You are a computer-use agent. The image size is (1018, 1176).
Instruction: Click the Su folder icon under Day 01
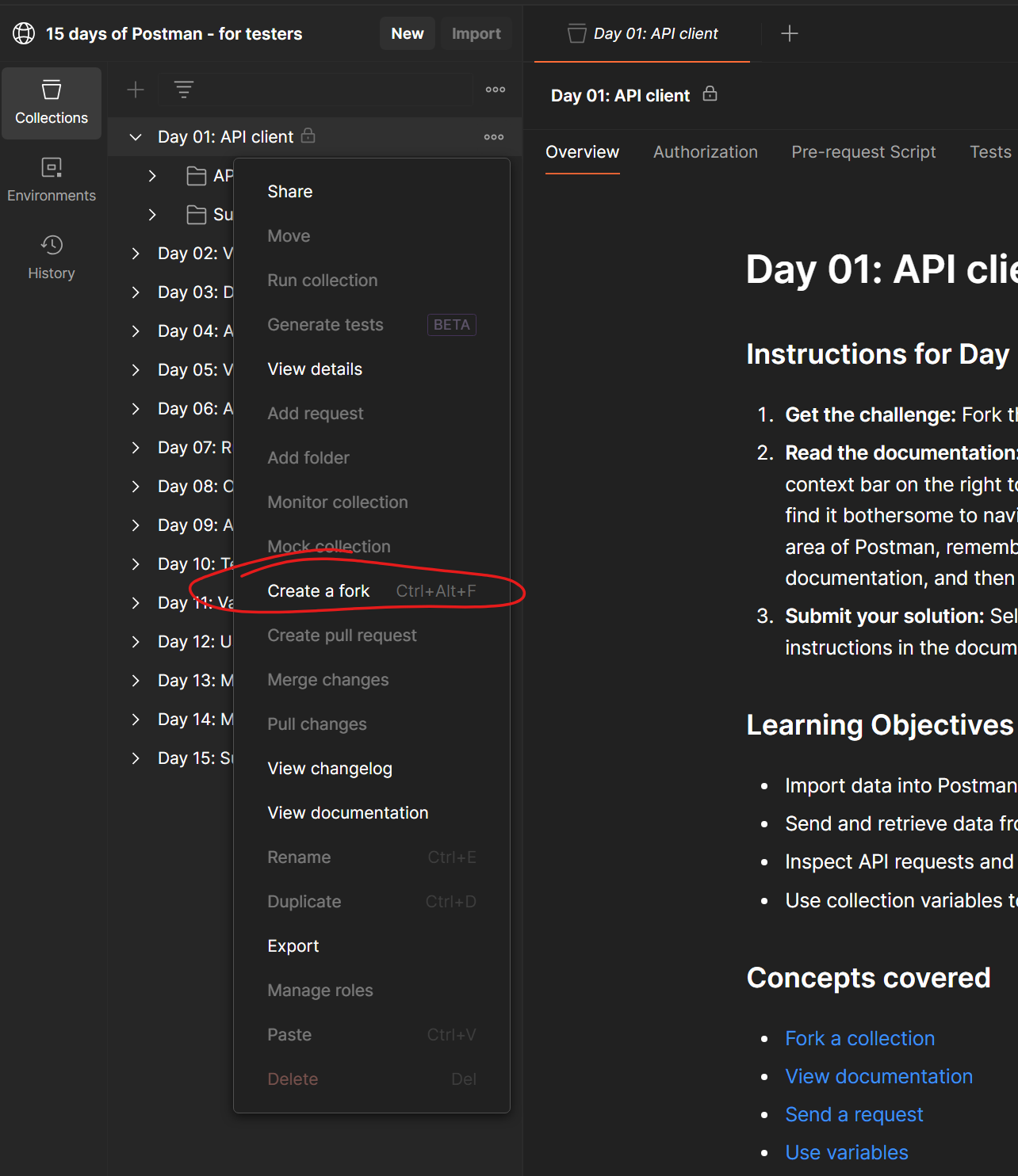(196, 214)
